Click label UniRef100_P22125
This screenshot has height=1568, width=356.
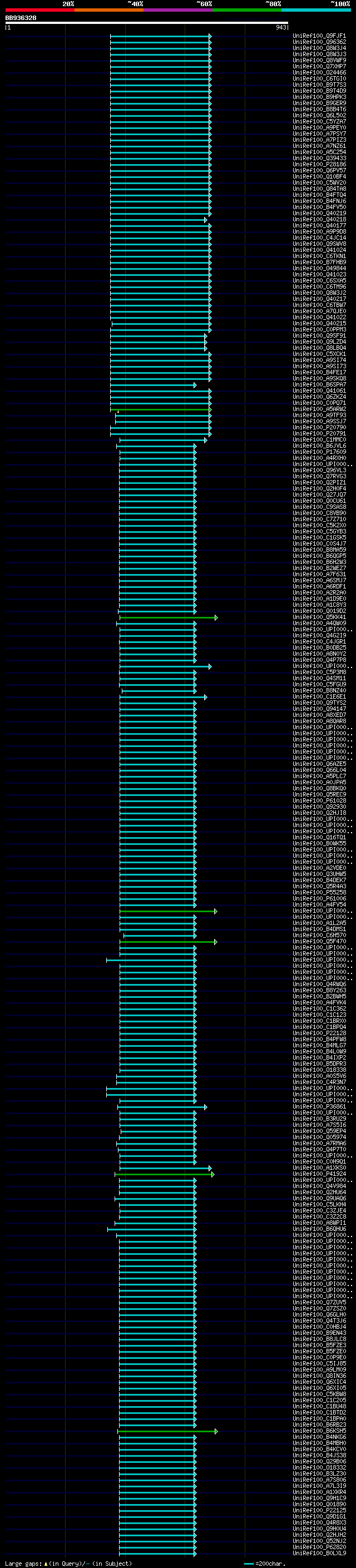319,1510
